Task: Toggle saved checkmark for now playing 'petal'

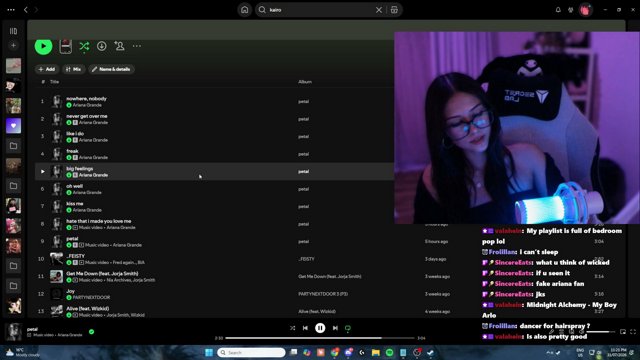Action: (x=91, y=332)
